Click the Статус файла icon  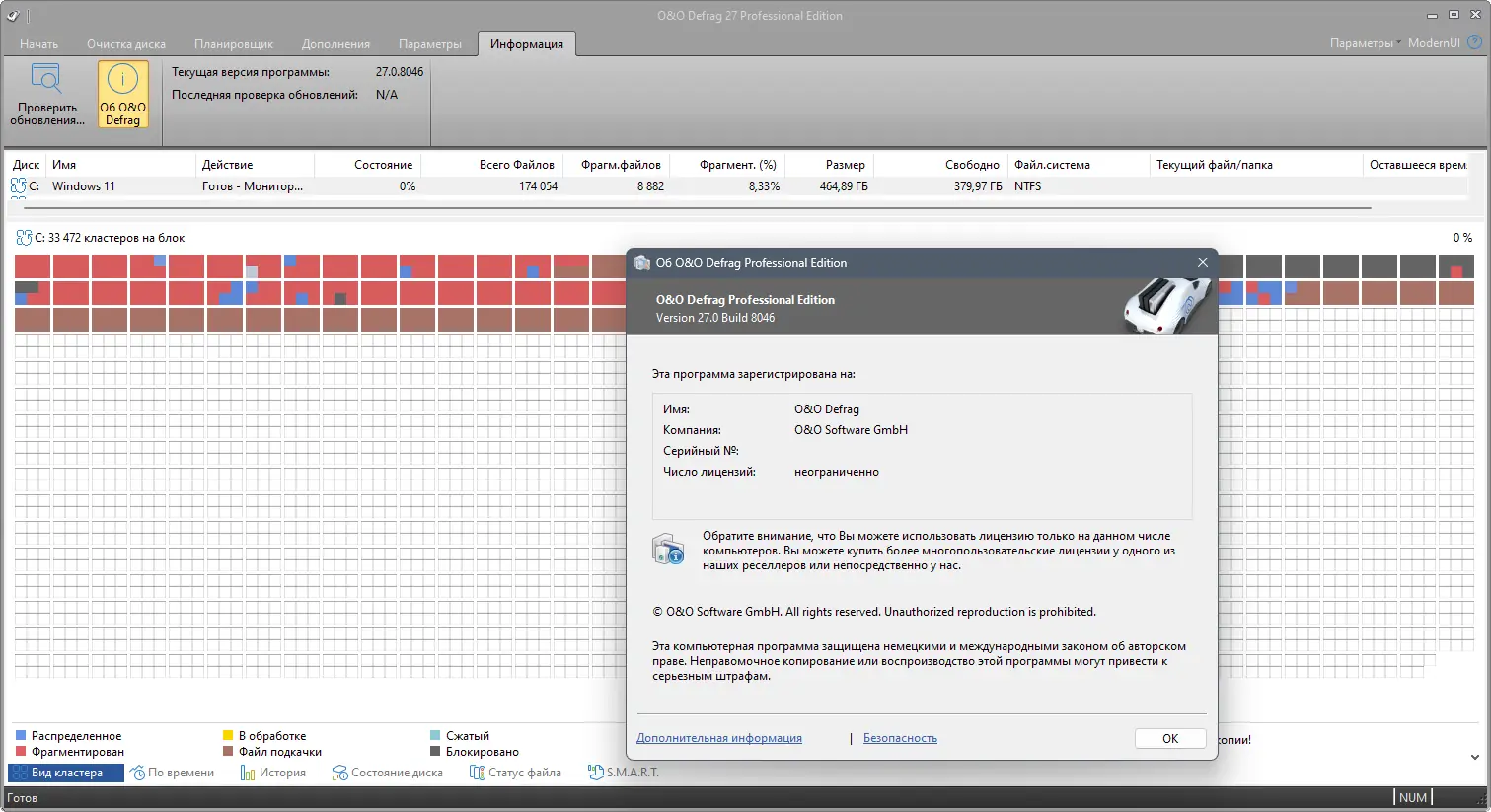[x=478, y=773]
